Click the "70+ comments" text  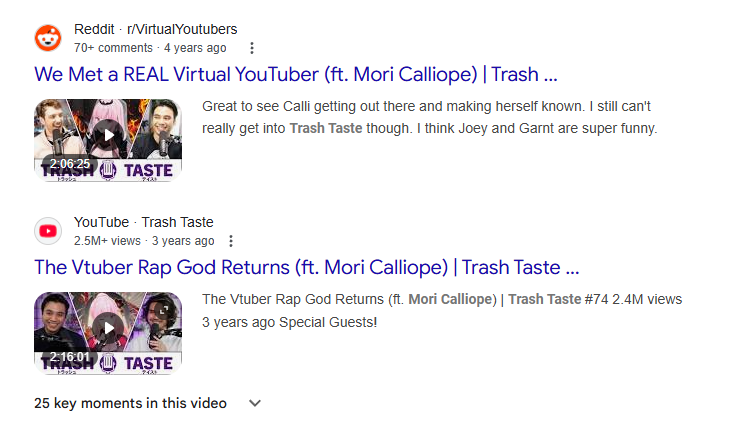(x=113, y=48)
